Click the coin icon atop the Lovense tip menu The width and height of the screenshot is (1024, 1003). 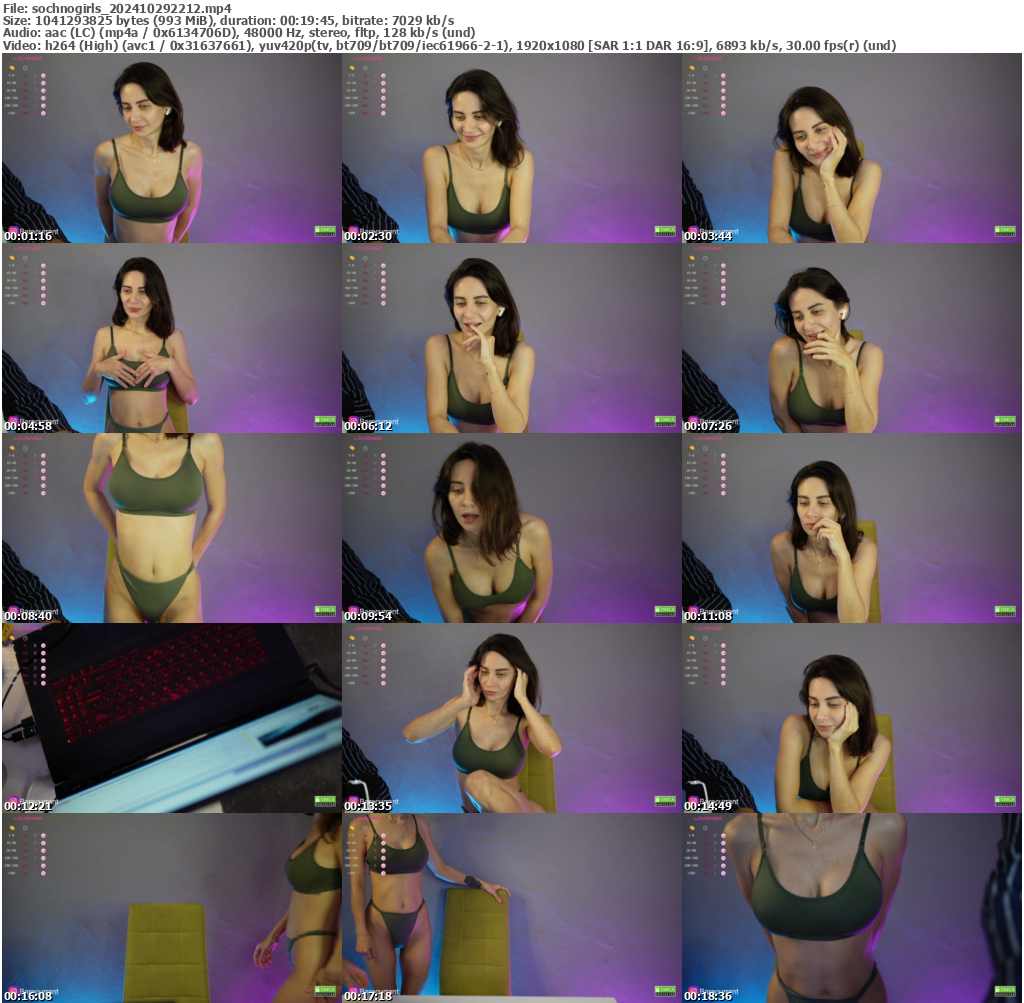click(12, 68)
